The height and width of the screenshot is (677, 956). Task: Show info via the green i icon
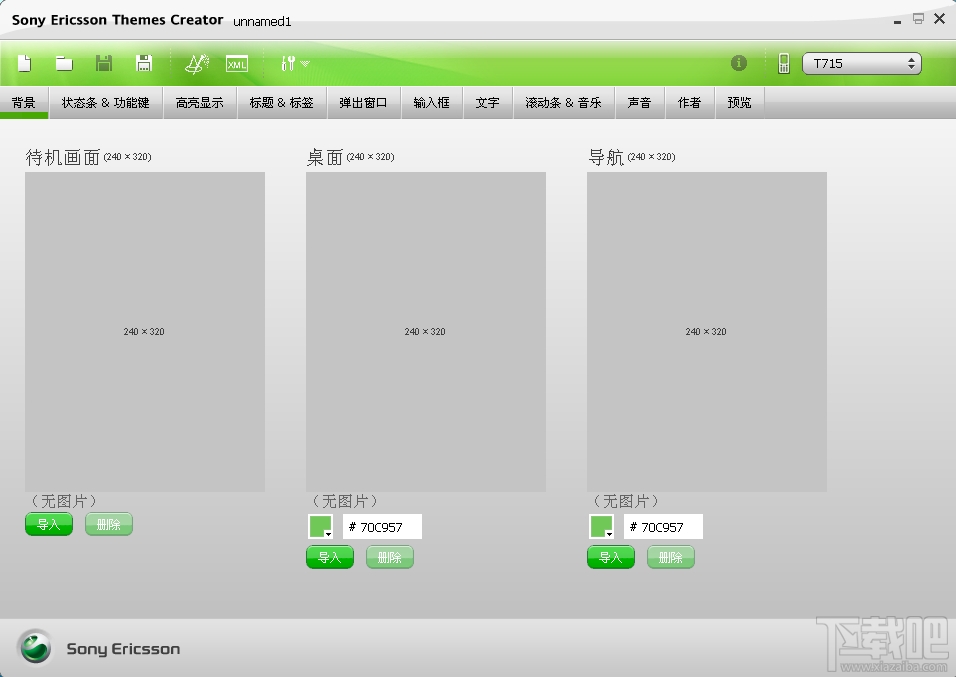click(x=738, y=63)
